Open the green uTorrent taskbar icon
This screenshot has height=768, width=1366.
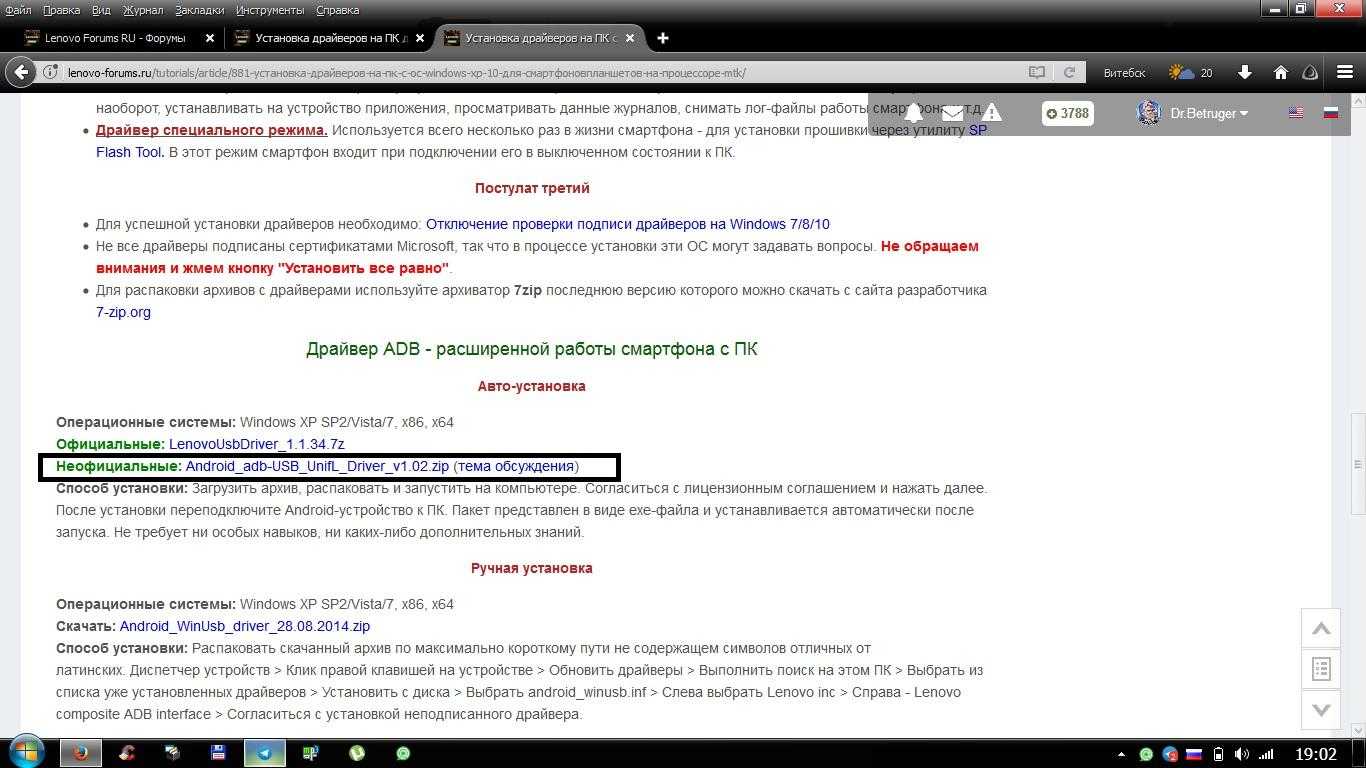click(x=357, y=753)
